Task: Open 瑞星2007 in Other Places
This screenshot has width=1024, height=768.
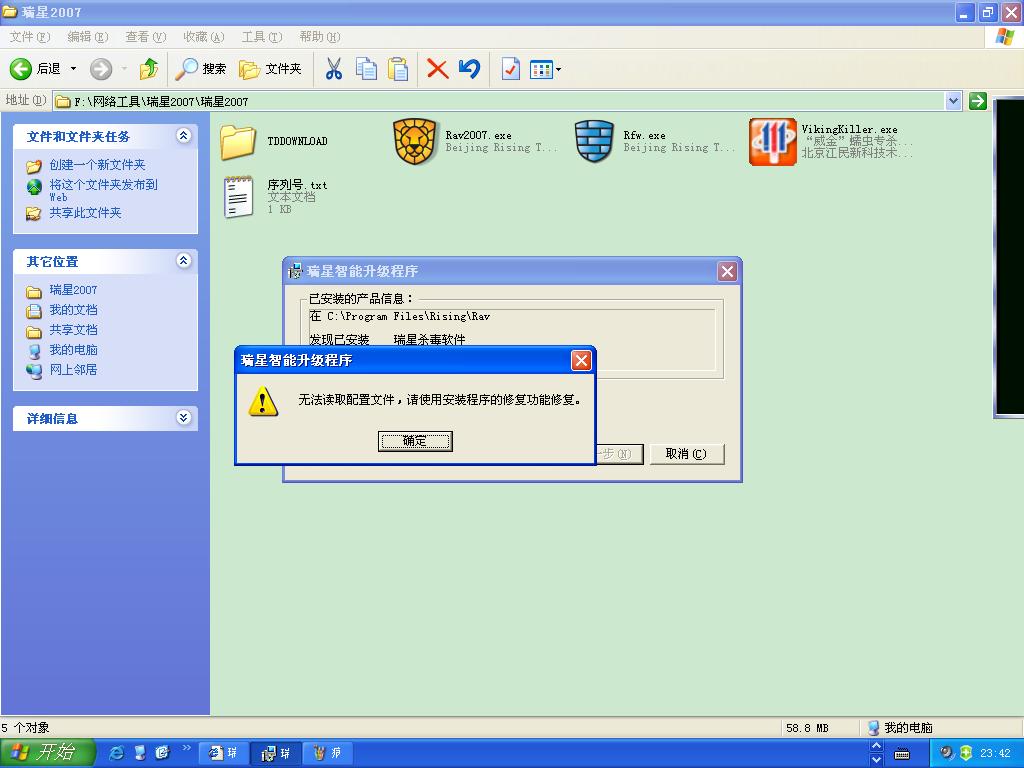Action: point(73,290)
